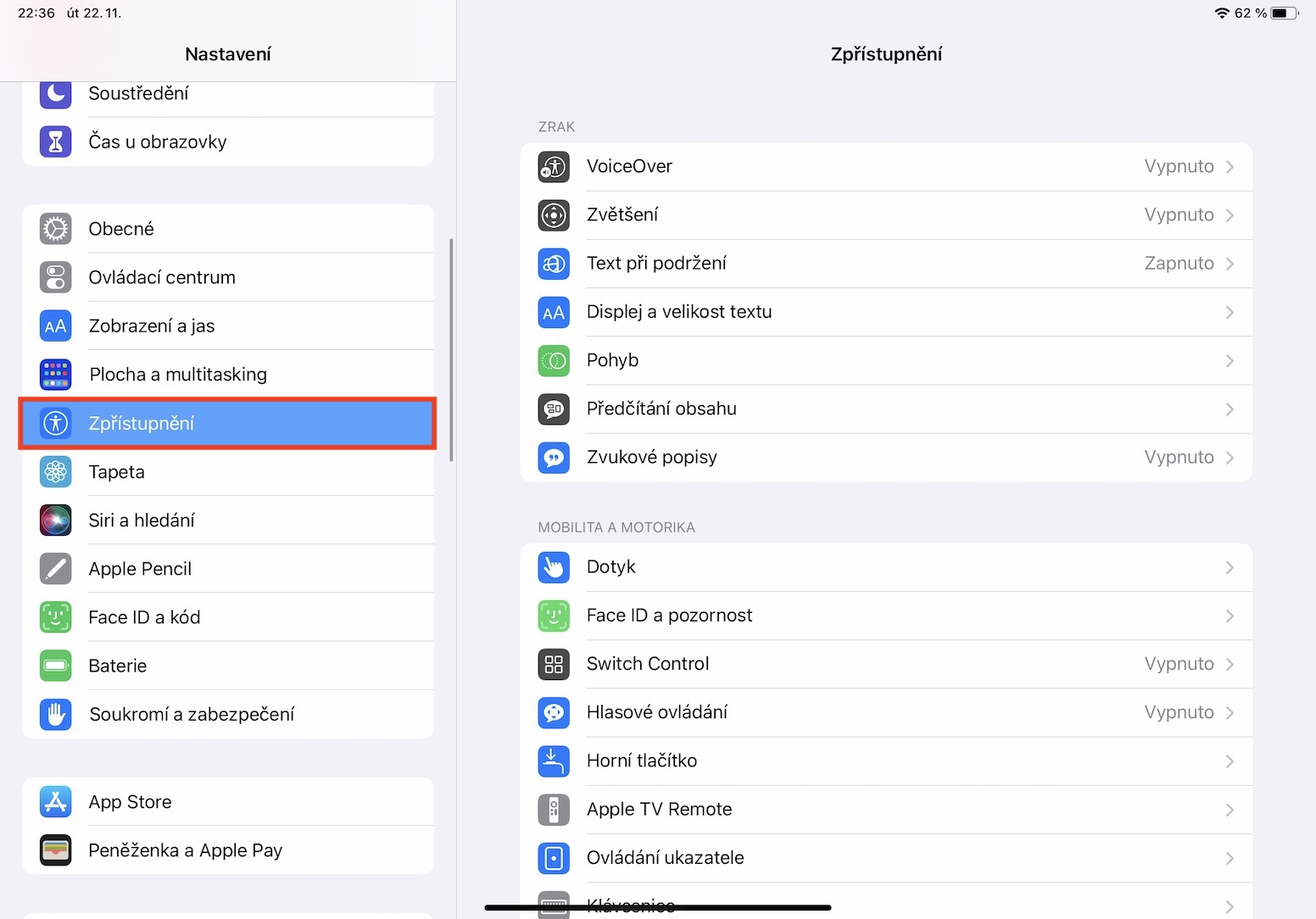The height and width of the screenshot is (919, 1316).
Task: Tap the Apple TV Remote icon
Action: coord(554,810)
